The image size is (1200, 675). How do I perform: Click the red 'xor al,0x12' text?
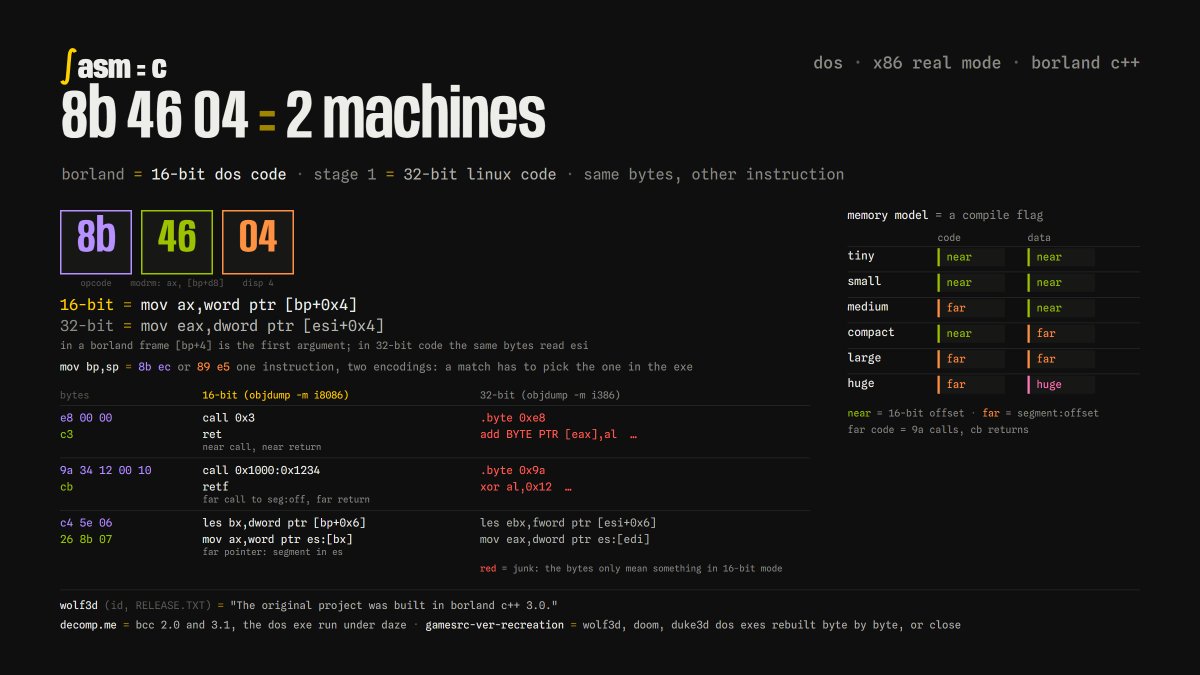pyautogui.click(x=516, y=487)
